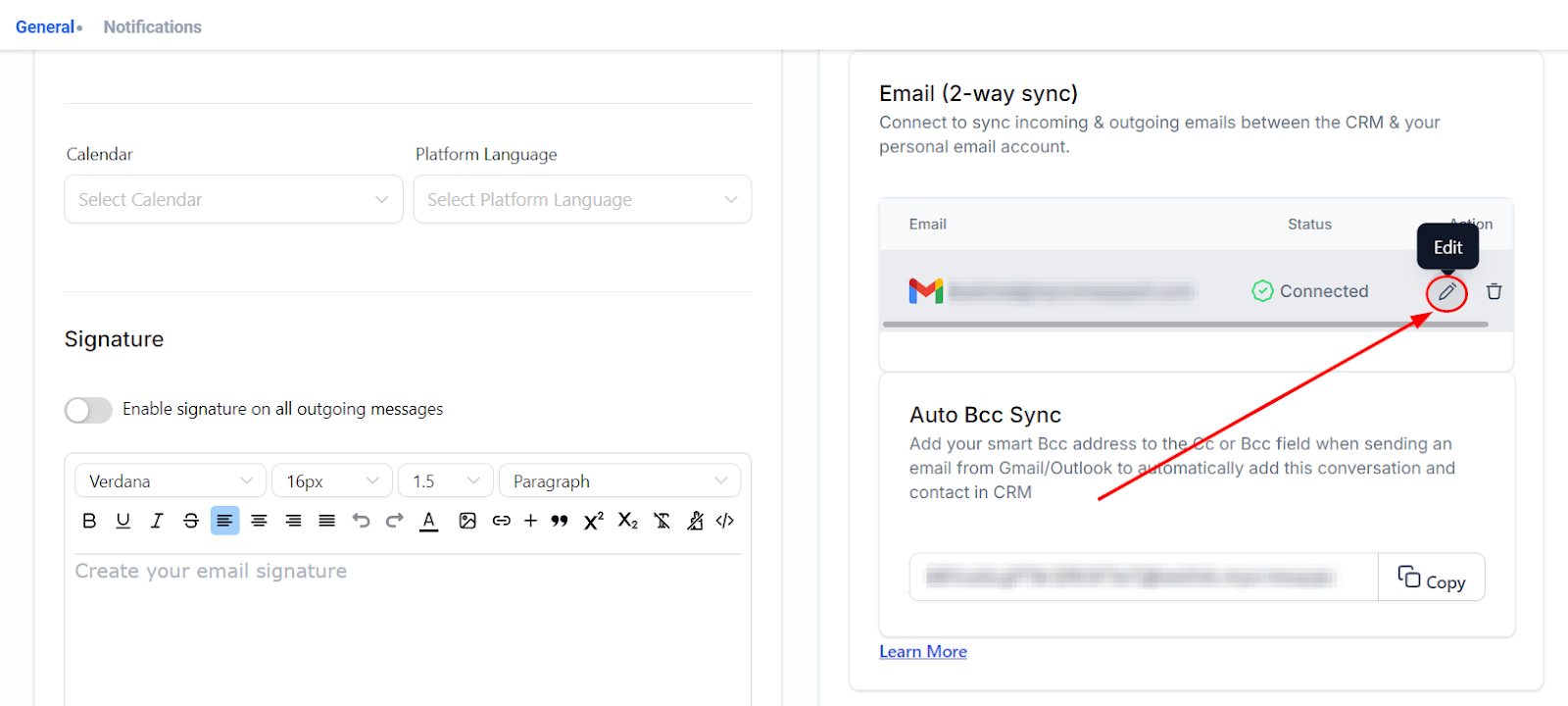Toggle bold formatting in signature editor
This screenshot has height=706, width=1568.
pos(89,521)
